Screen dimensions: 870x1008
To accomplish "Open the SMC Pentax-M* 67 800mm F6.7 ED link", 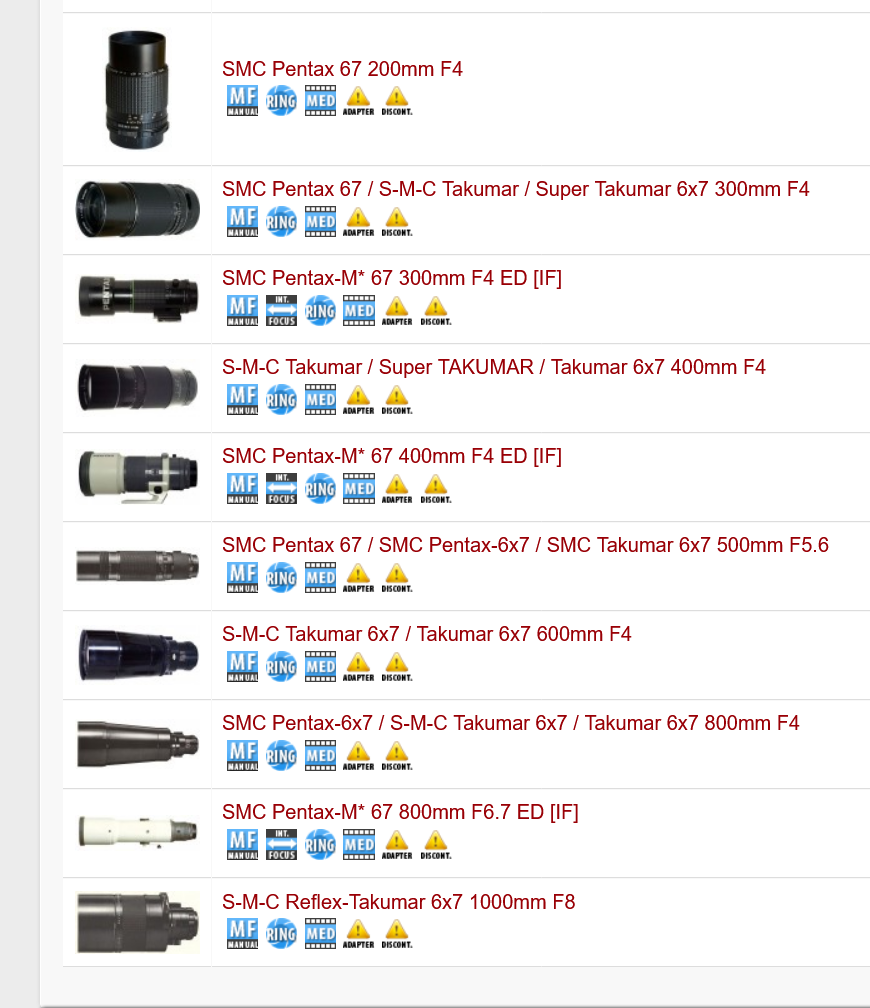I will click(x=400, y=812).
